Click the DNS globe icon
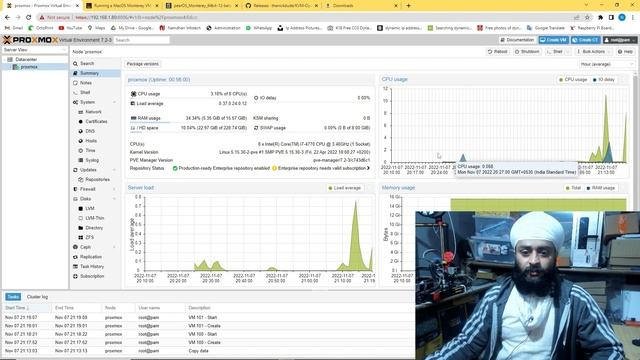 (80, 131)
